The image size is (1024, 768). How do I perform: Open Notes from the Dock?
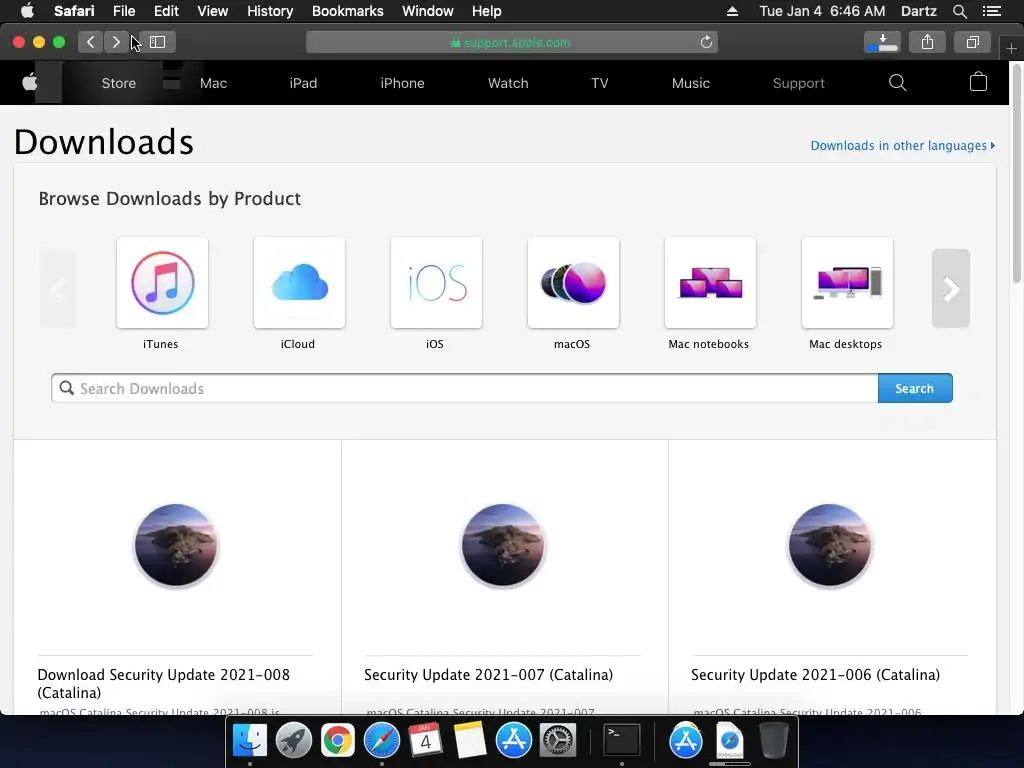coord(470,740)
